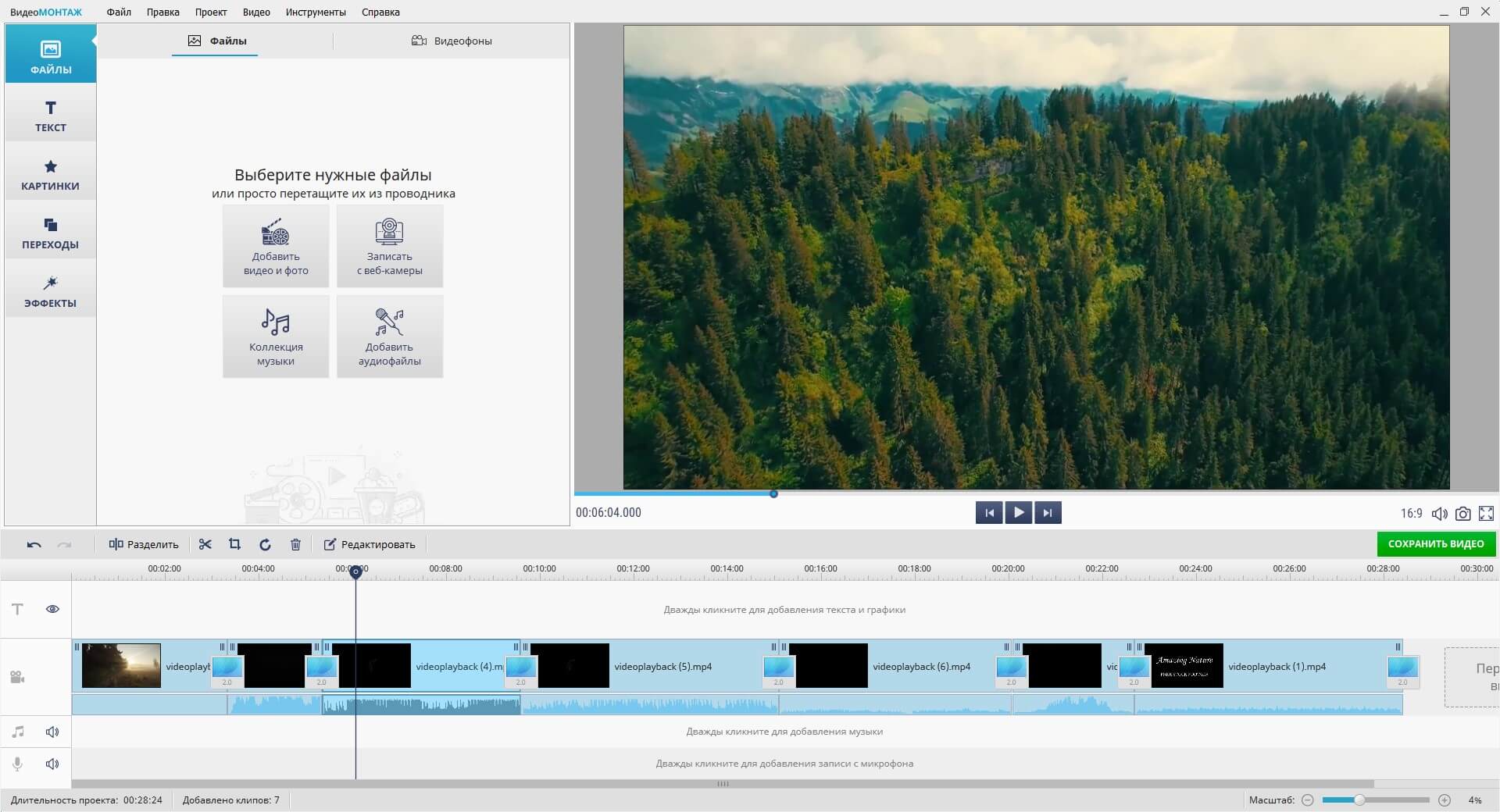Toggle text track visibility eye
The height and width of the screenshot is (812, 1500).
point(52,609)
